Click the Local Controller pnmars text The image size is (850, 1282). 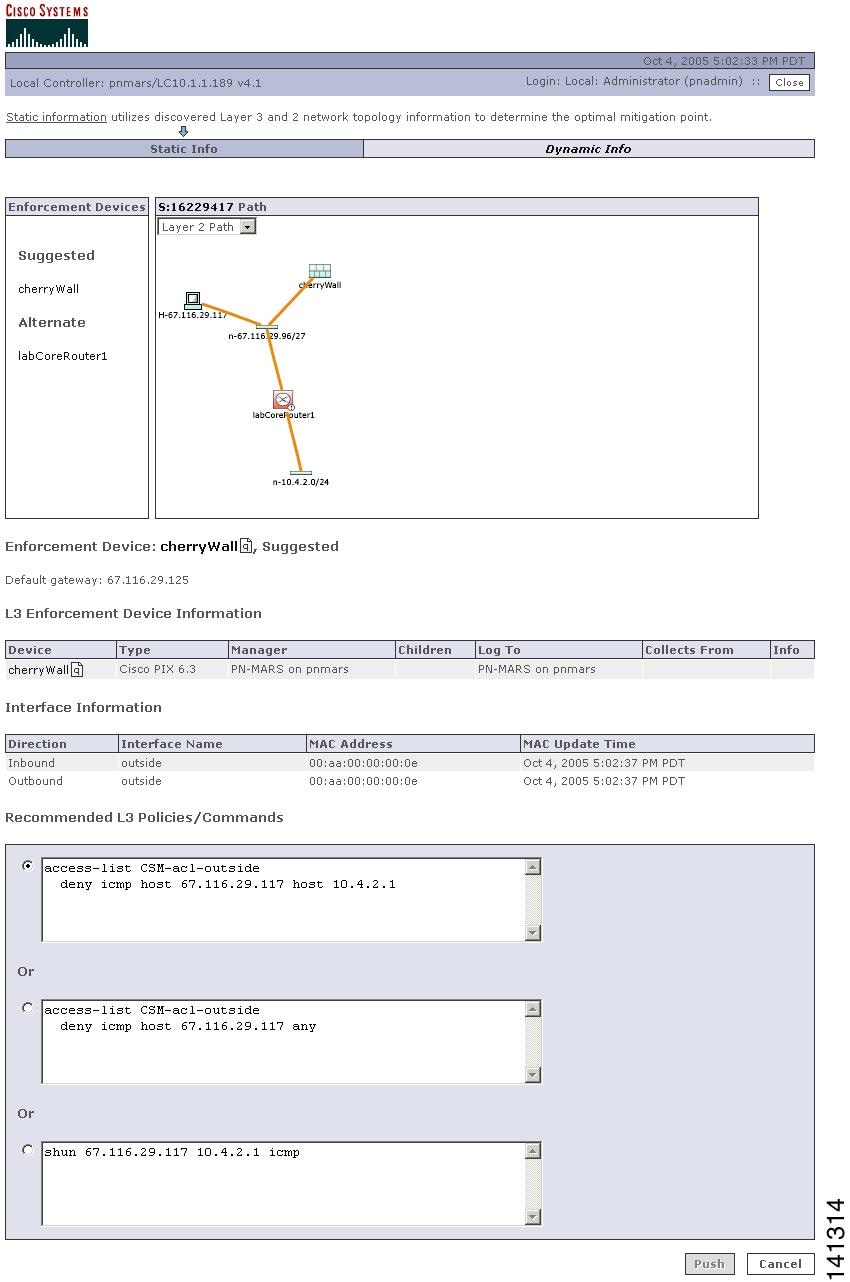coord(136,83)
